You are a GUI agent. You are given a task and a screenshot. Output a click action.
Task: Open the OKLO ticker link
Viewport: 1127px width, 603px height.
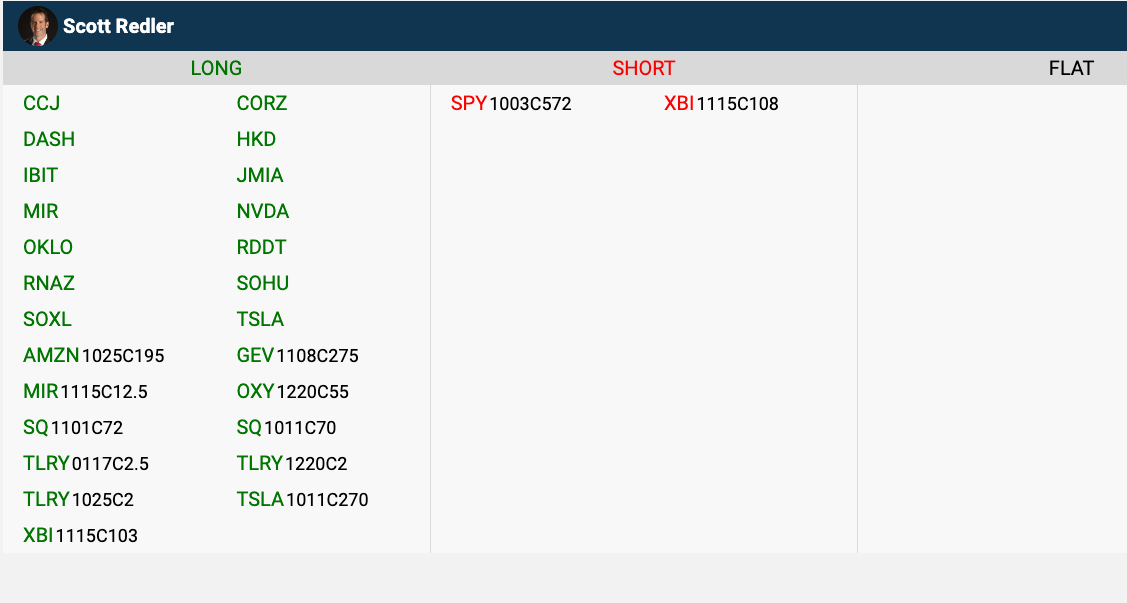pyautogui.click(x=48, y=247)
